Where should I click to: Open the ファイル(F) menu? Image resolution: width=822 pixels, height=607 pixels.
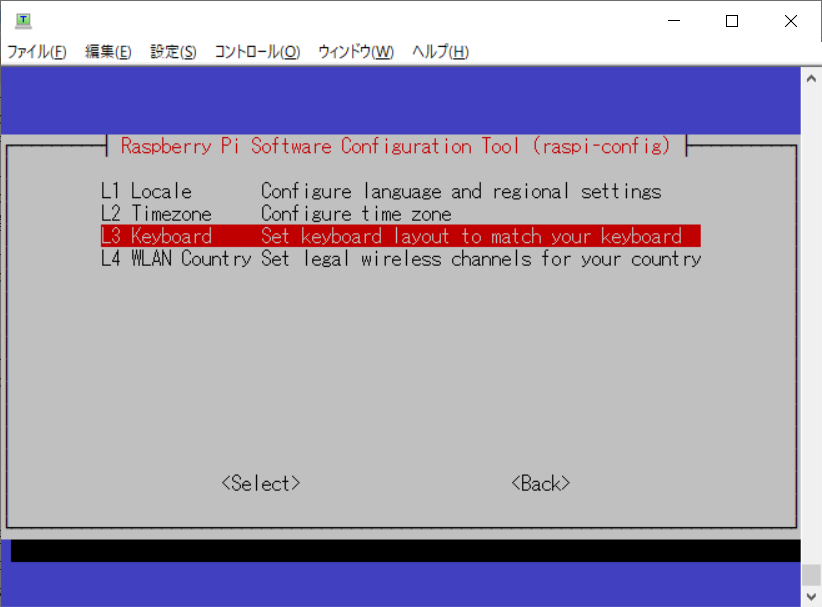37,52
